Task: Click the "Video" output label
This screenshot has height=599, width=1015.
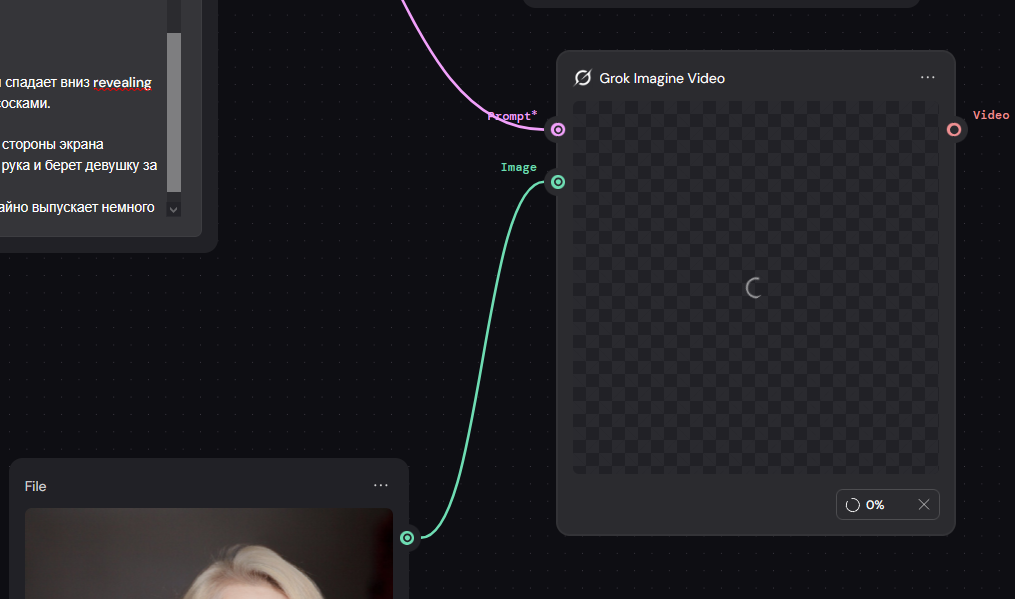Action: tap(991, 115)
